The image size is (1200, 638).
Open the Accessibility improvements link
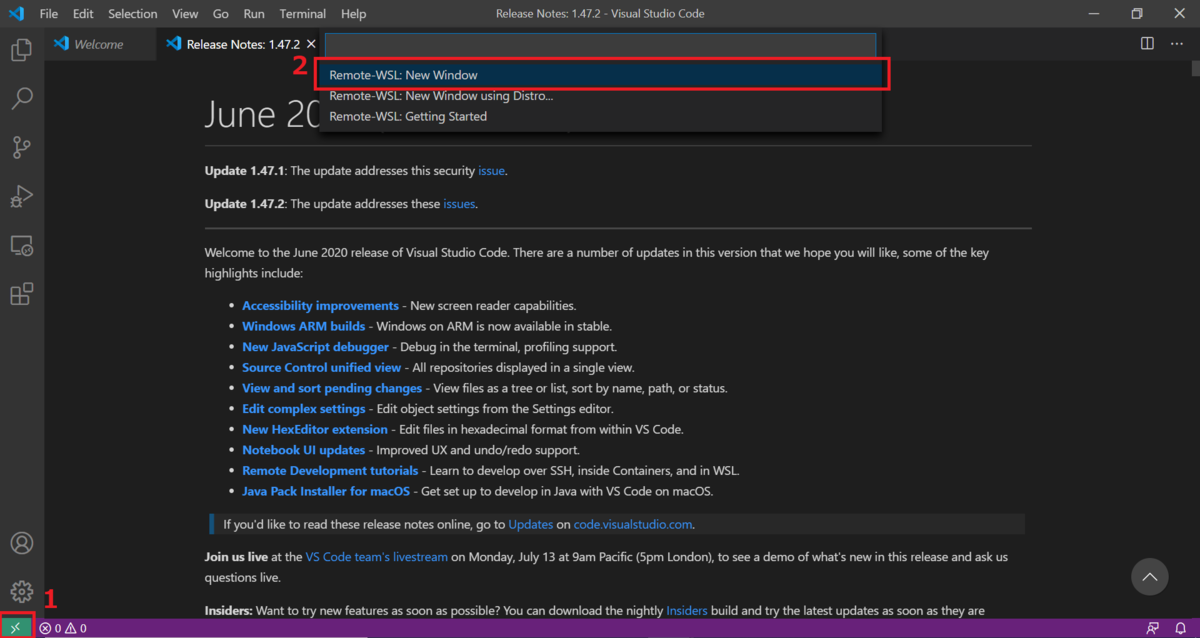point(320,305)
